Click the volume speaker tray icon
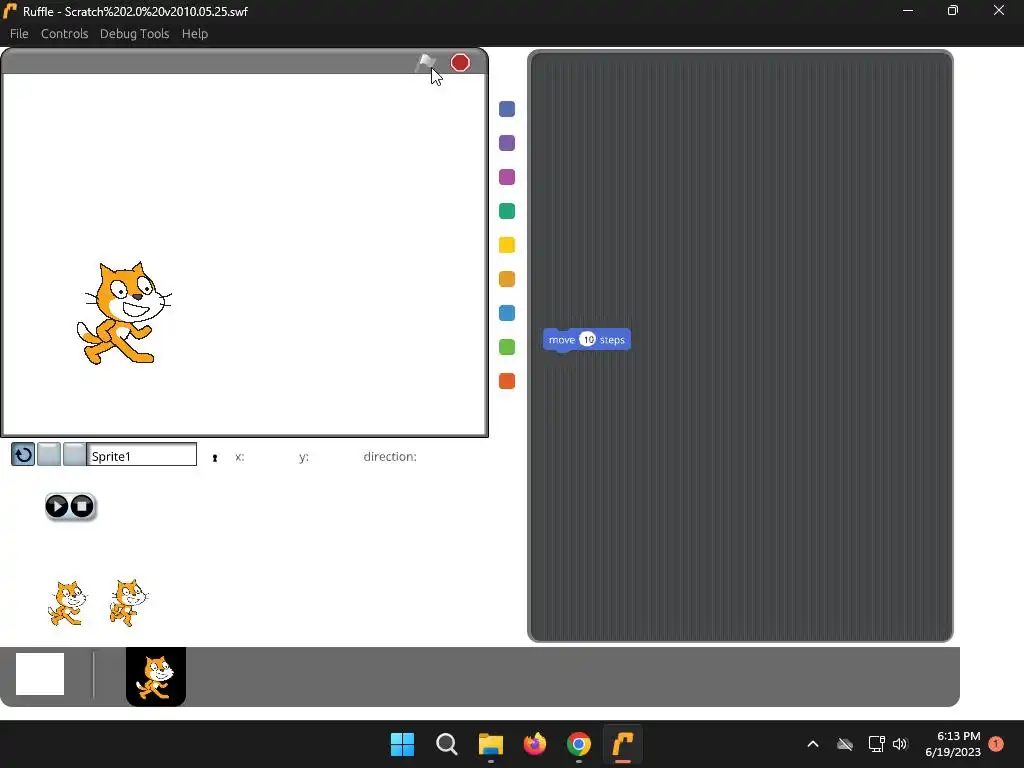 [900, 744]
